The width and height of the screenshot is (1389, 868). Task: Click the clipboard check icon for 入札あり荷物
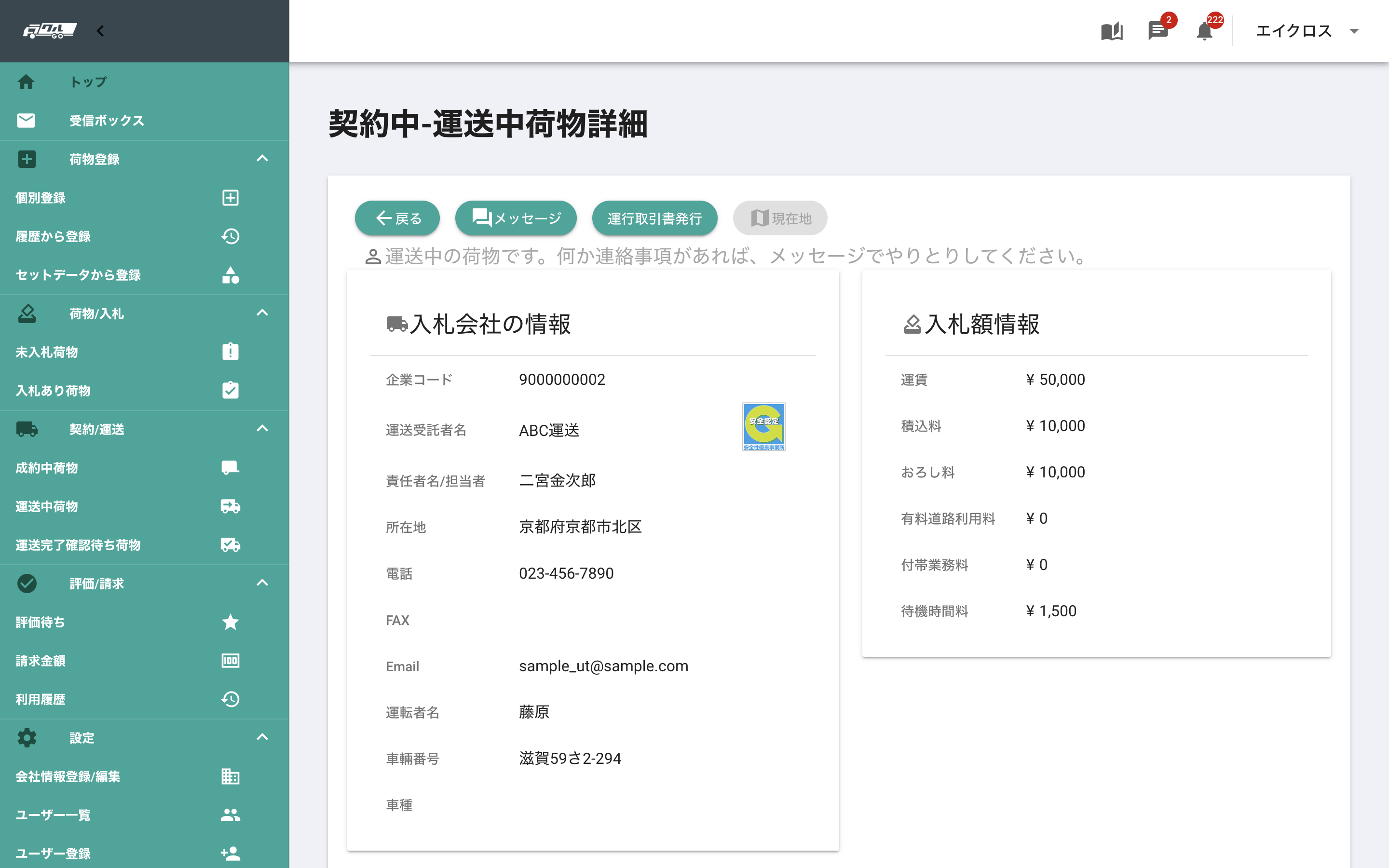click(230, 391)
